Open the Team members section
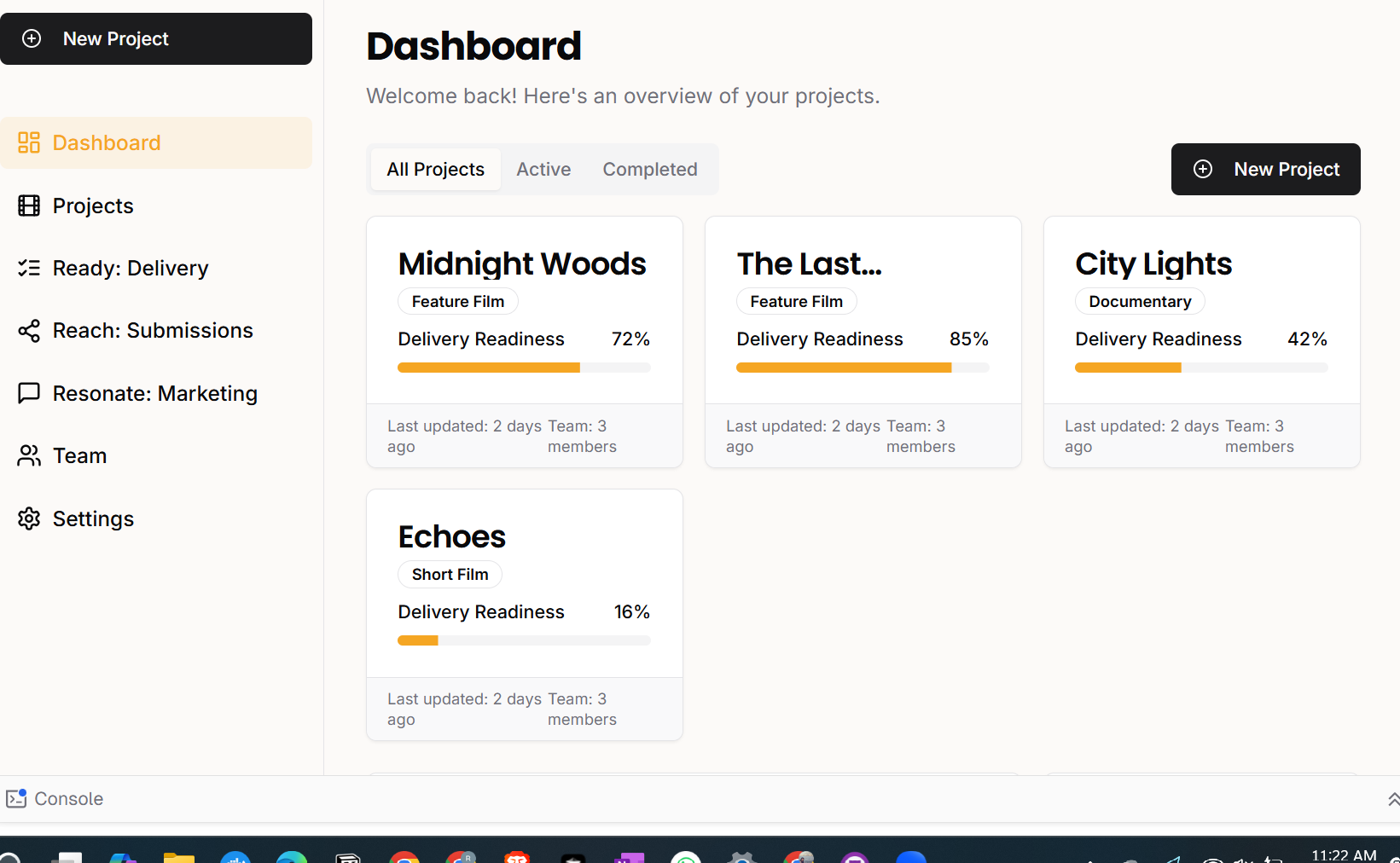The width and height of the screenshot is (1400, 863). coord(78,455)
